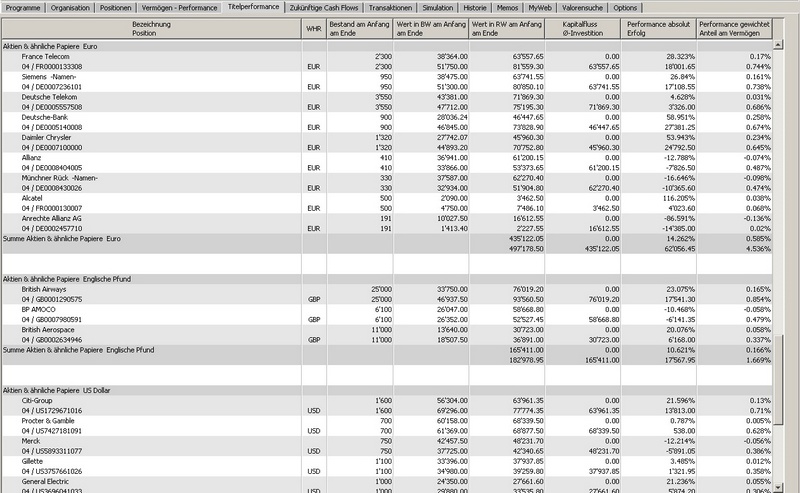Click the 17'567.95 Pfund total Erfolg
Image resolution: width=800 pixels, height=493 pixels.
[679, 360]
